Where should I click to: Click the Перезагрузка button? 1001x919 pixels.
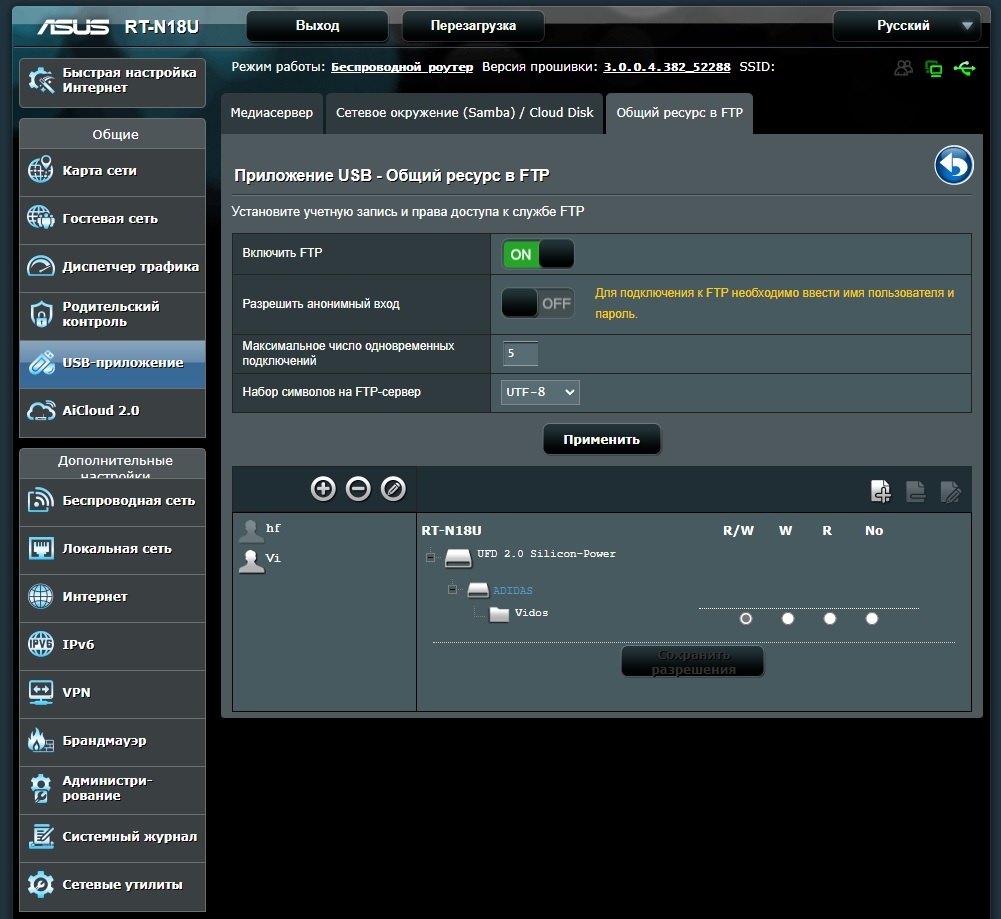473,26
